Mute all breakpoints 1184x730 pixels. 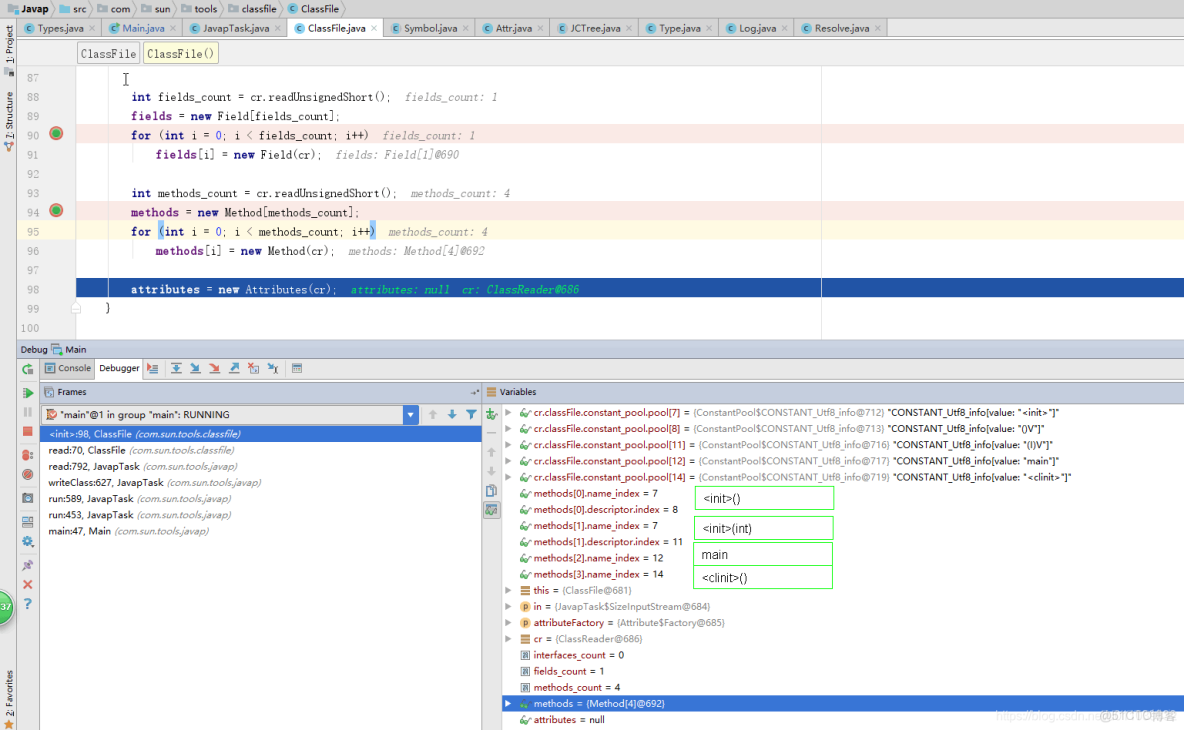click(x=25, y=472)
